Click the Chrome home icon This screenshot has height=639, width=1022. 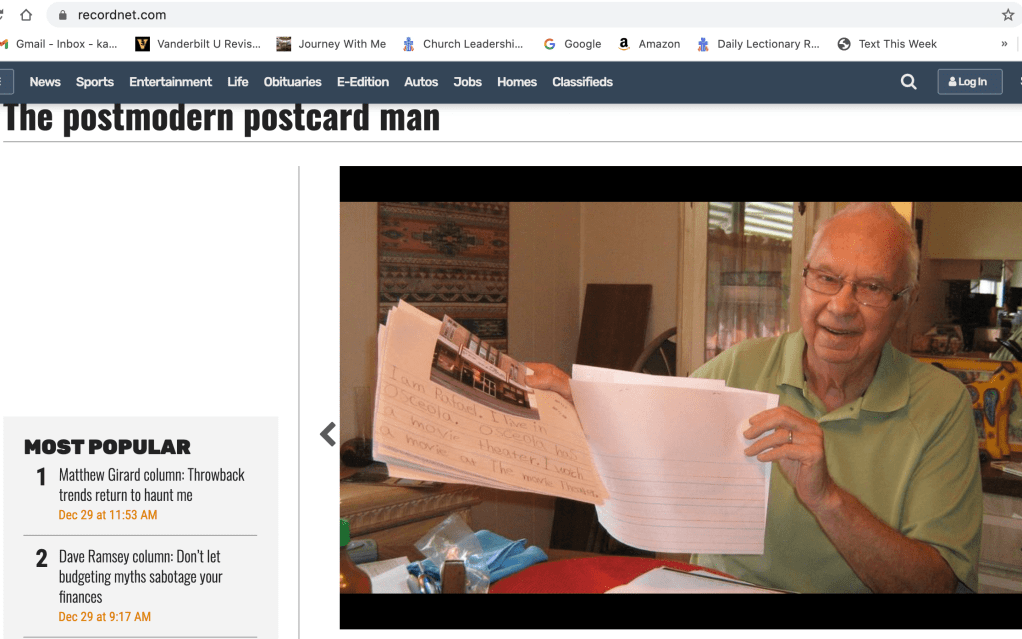tap(26, 15)
